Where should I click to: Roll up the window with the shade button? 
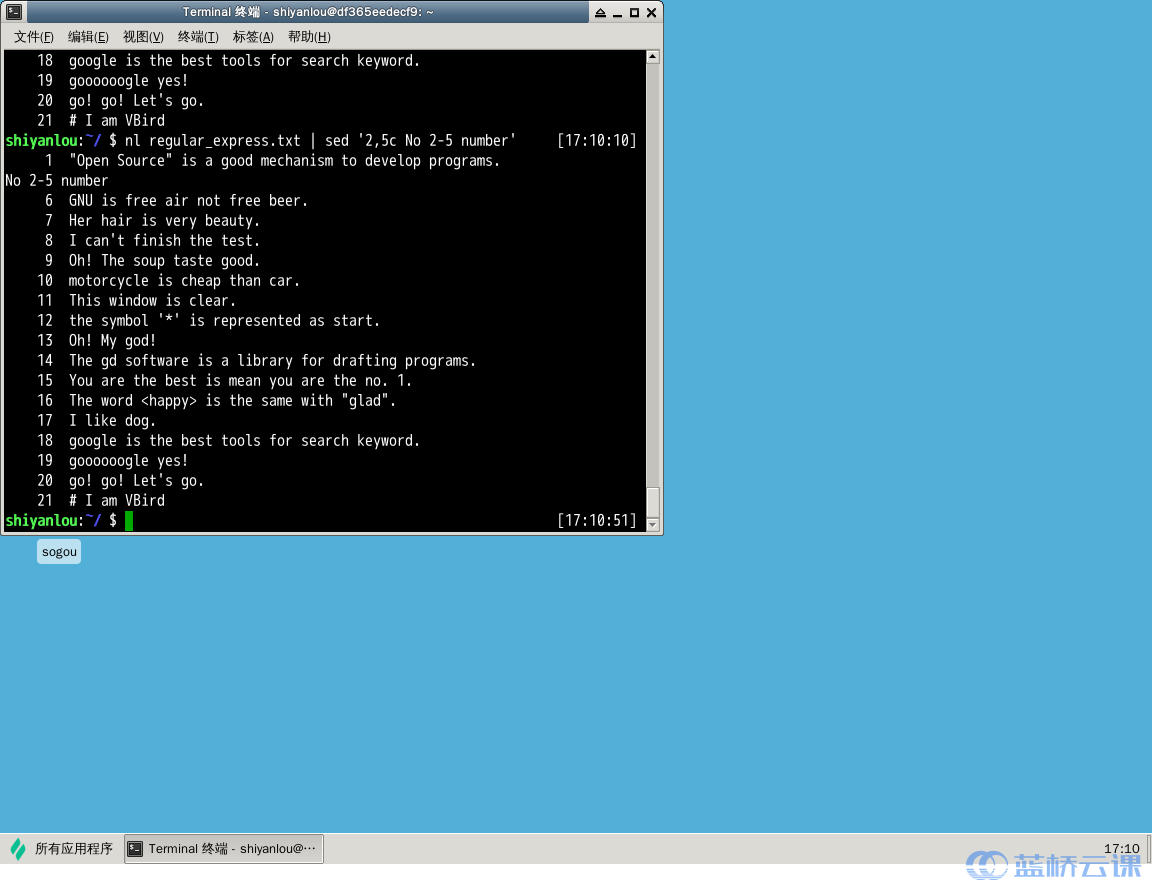coord(600,13)
